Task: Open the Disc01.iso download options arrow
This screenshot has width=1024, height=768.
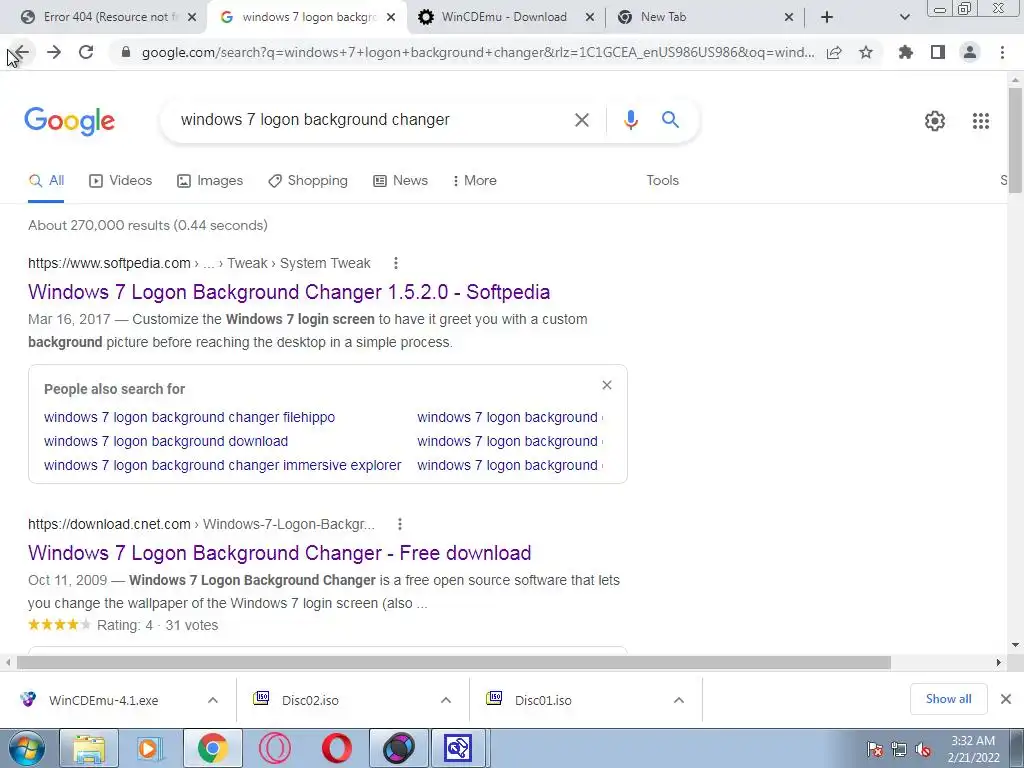Action: point(679,700)
